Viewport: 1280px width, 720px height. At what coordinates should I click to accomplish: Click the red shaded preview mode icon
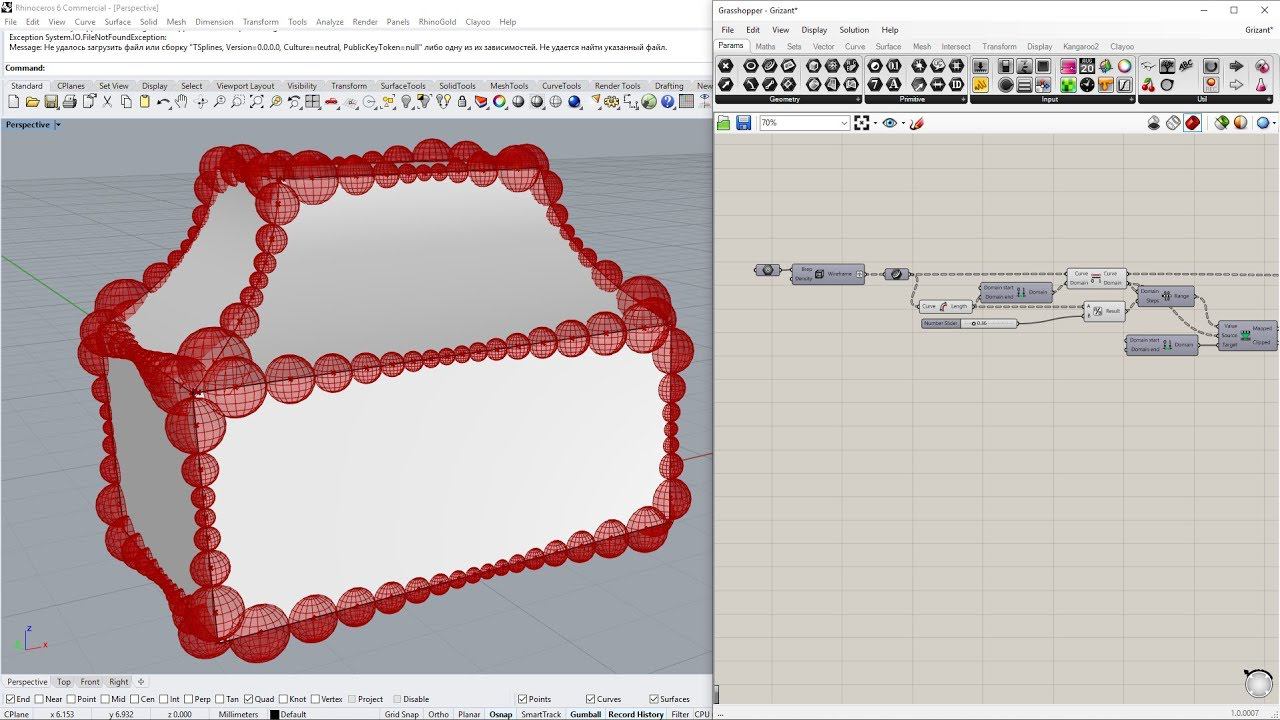1192,123
